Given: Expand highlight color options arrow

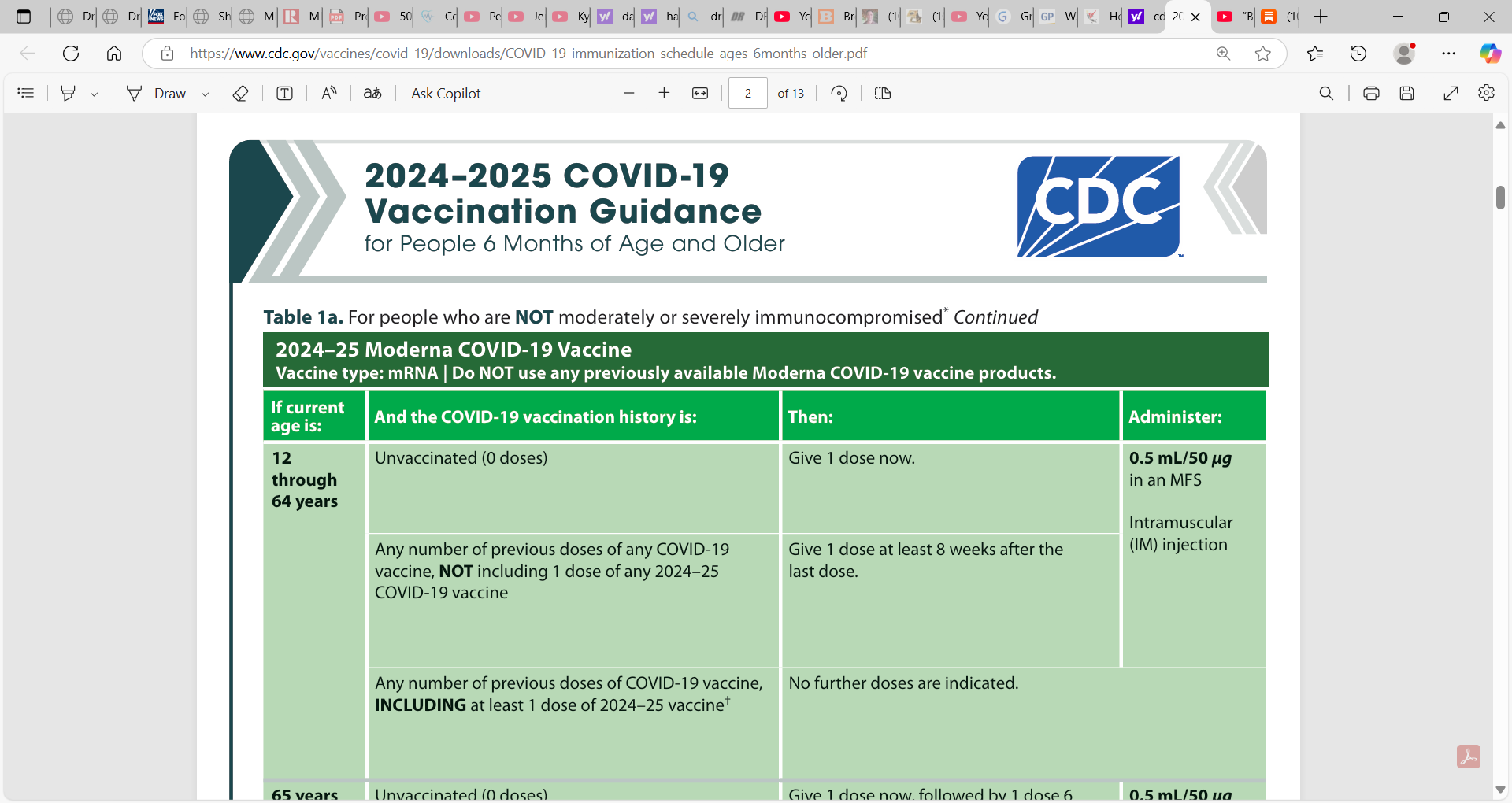Looking at the screenshot, I should [x=94, y=94].
